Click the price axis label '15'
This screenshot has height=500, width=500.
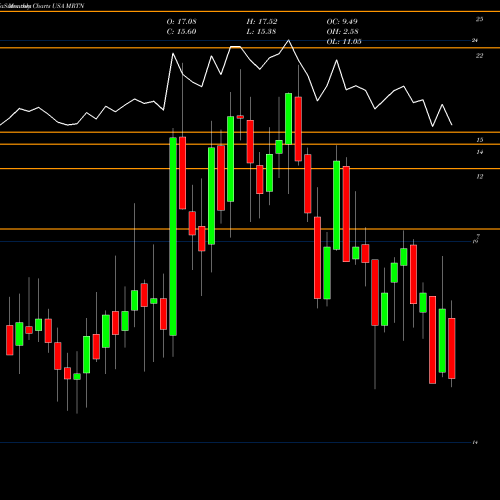(x=479, y=140)
